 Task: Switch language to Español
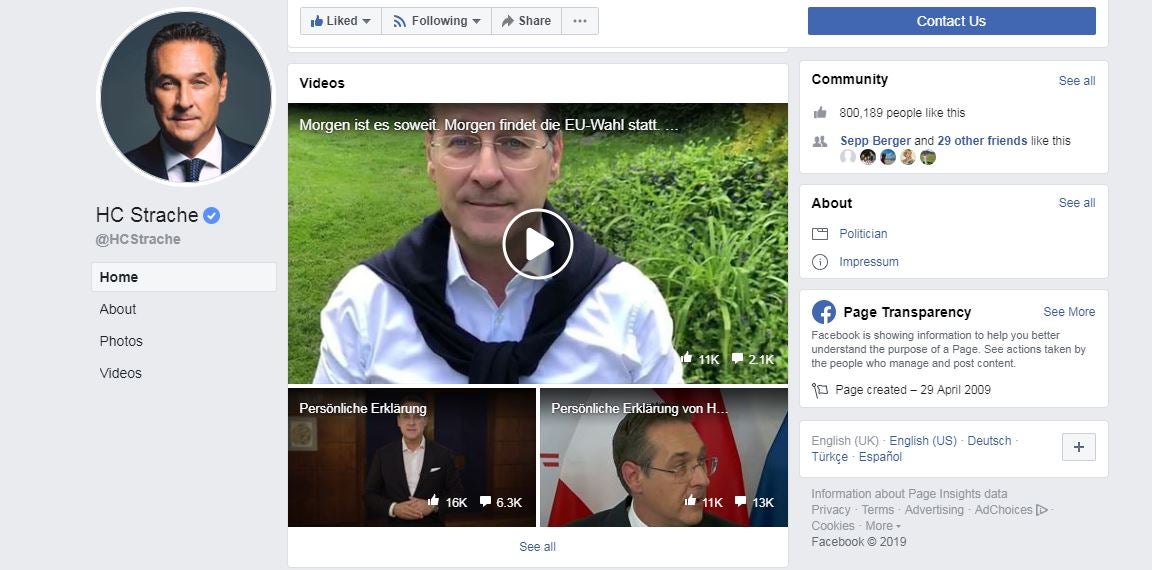pyautogui.click(x=880, y=457)
